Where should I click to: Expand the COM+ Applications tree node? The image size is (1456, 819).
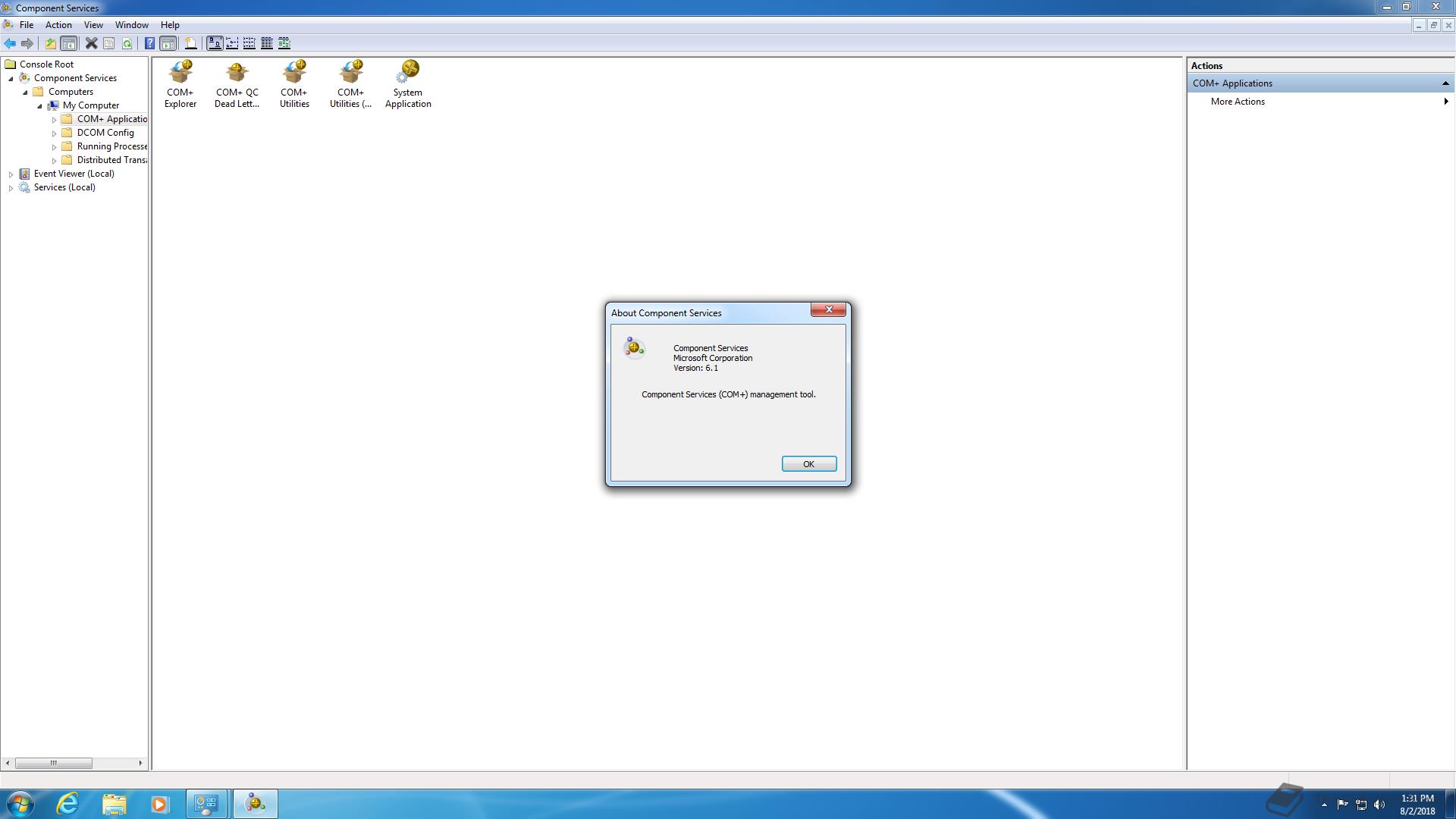54,120
